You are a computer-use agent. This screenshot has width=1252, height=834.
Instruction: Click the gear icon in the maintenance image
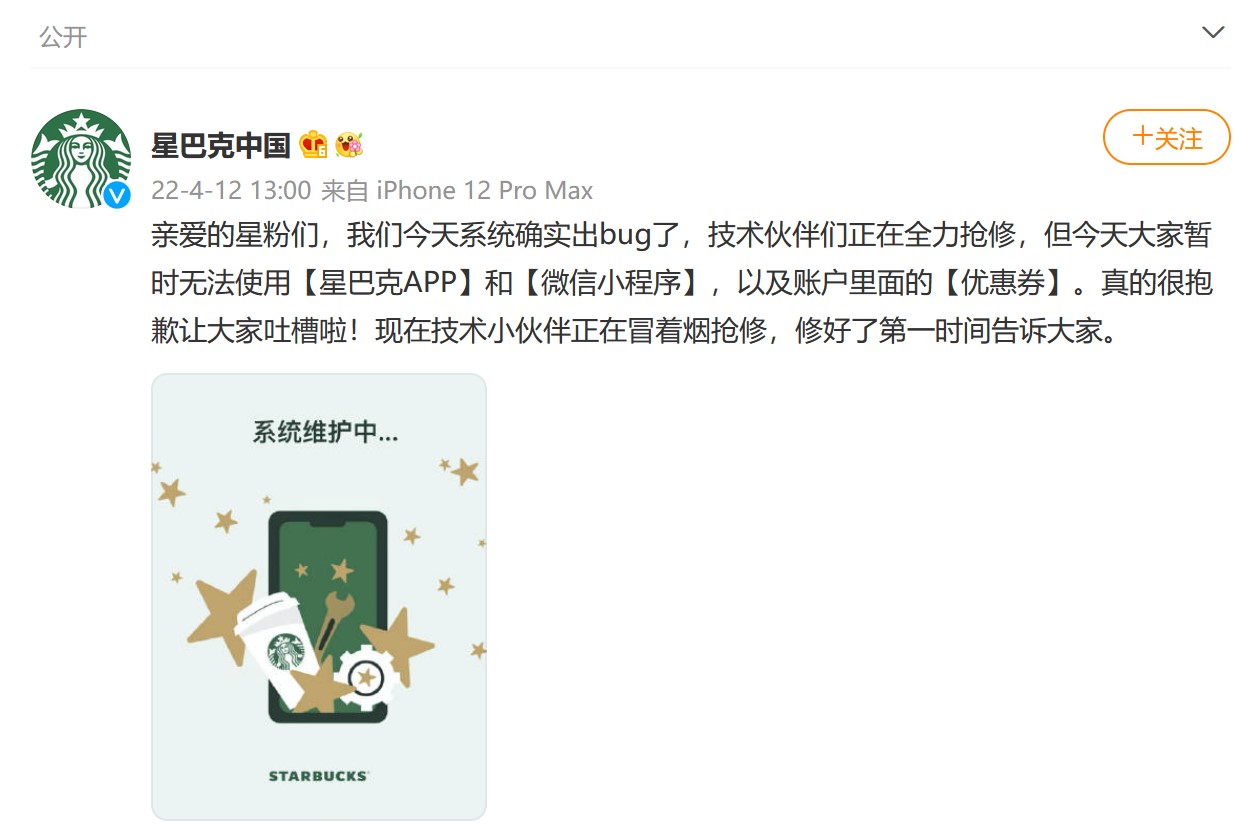(x=366, y=677)
